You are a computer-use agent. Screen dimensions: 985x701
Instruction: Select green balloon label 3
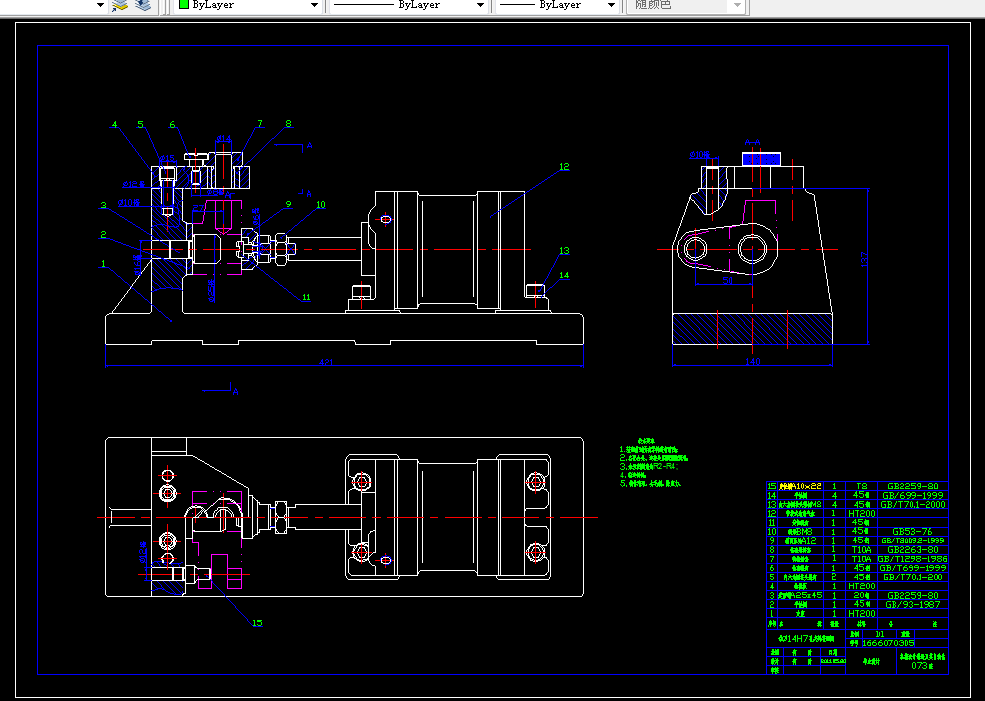pos(103,205)
